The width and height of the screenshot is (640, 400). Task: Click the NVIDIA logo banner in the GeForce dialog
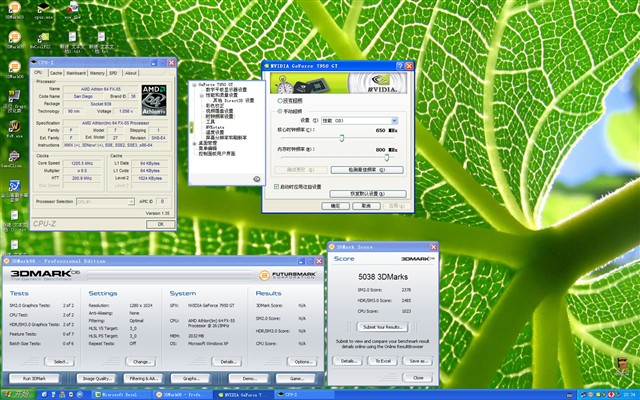pyautogui.click(x=339, y=83)
